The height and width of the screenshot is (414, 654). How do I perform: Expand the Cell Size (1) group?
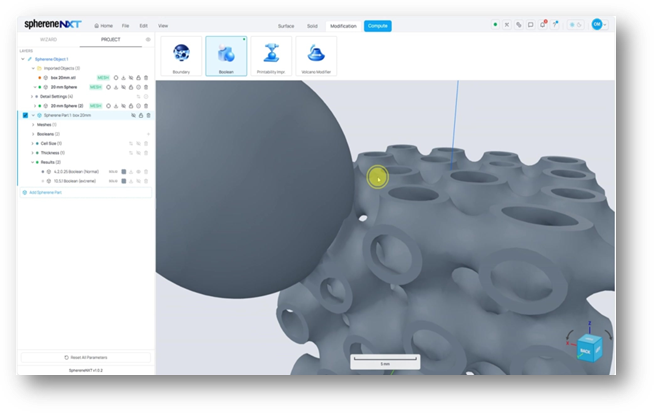[x=33, y=143]
